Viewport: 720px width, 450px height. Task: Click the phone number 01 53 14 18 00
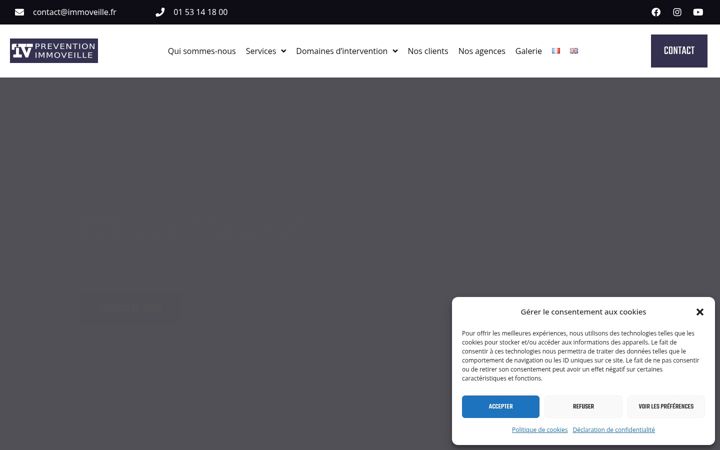pyautogui.click(x=201, y=12)
